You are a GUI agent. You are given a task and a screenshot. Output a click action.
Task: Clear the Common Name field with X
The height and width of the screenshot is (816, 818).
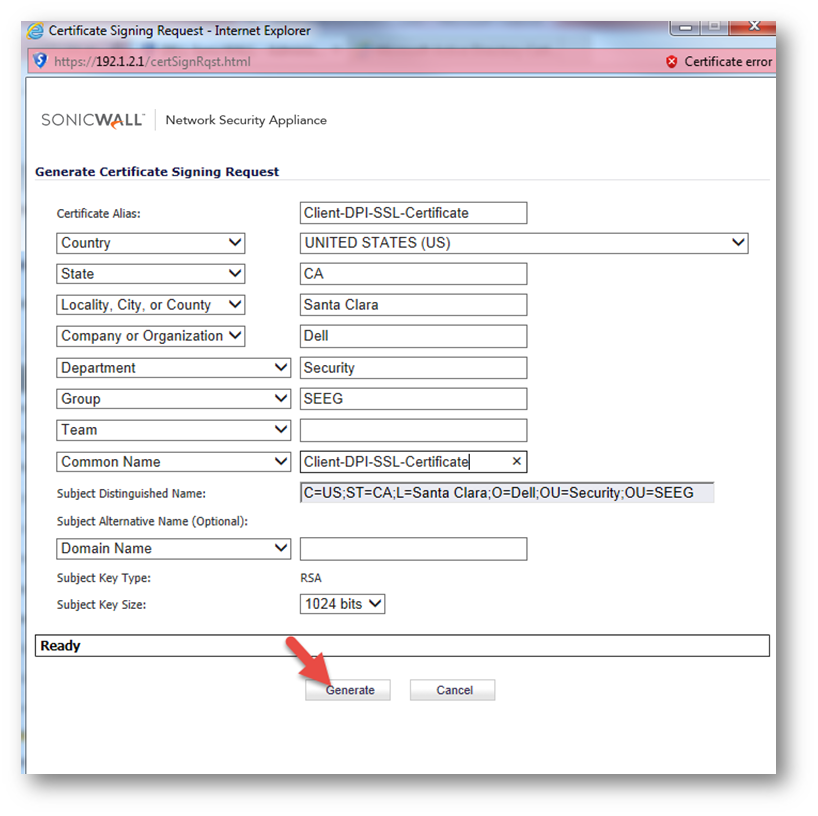516,461
